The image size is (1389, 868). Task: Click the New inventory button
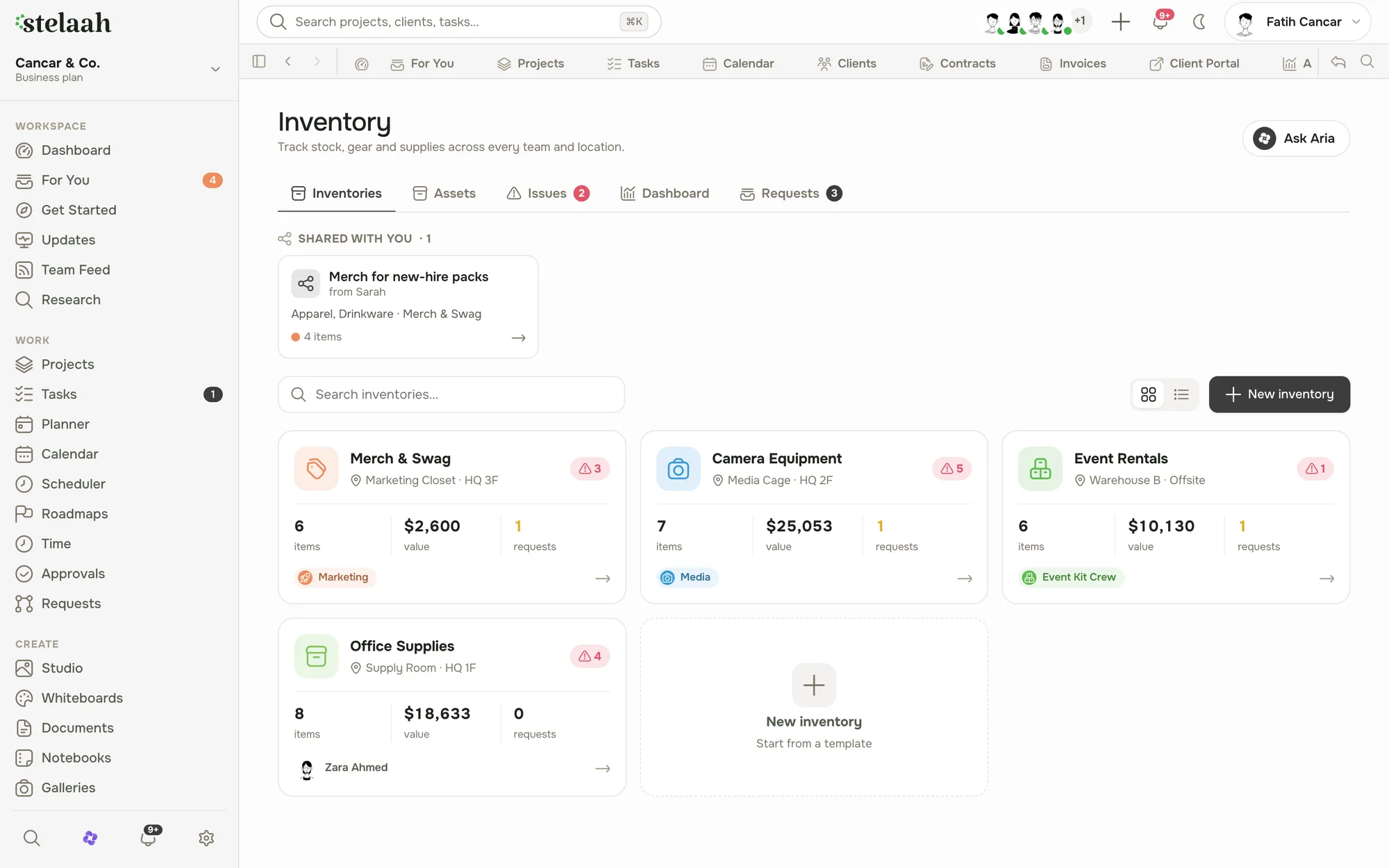pos(1279,394)
